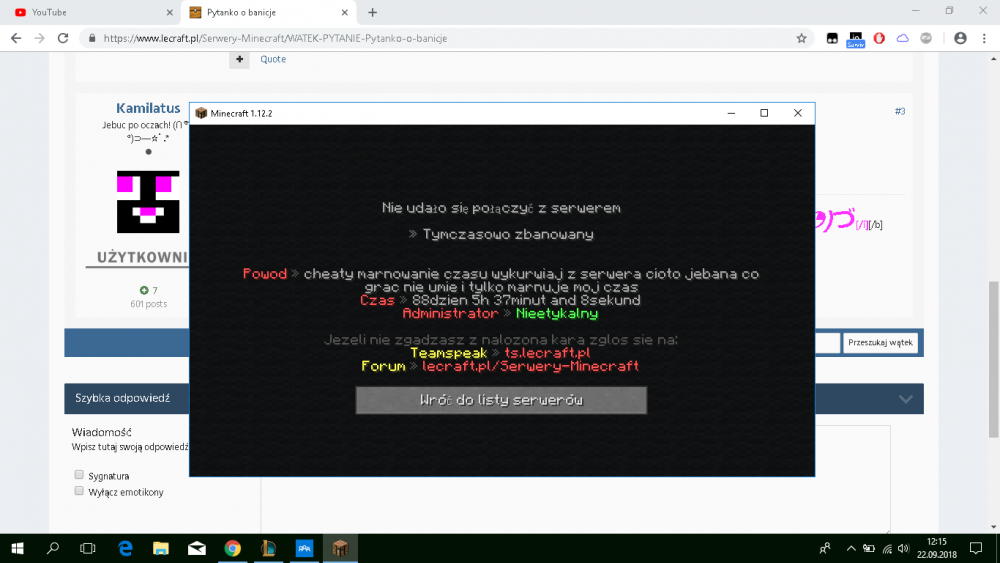
Task: Open the Action Center notifications icon
Action: click(x=976, y=548)
